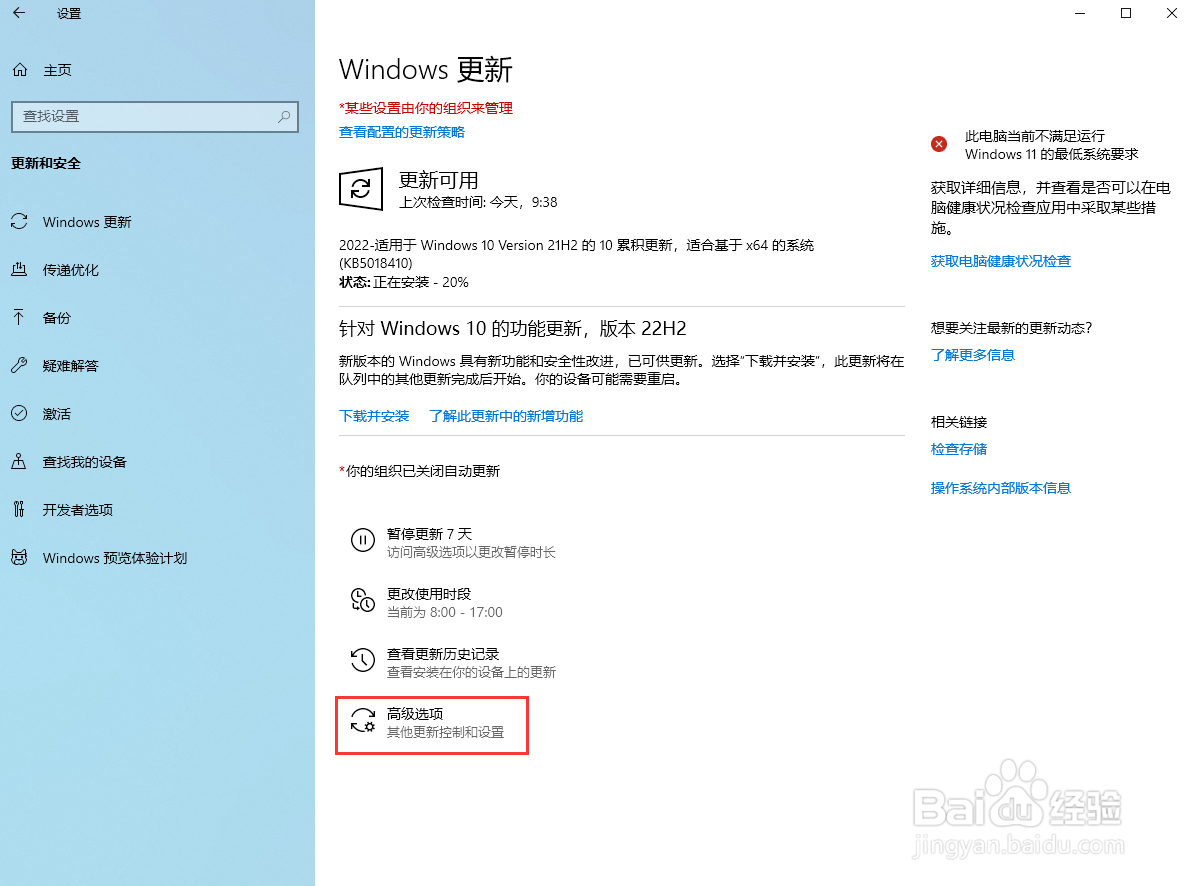
Task: Click the back arrow in Settings title bar
Action: [x=19, y=13]
